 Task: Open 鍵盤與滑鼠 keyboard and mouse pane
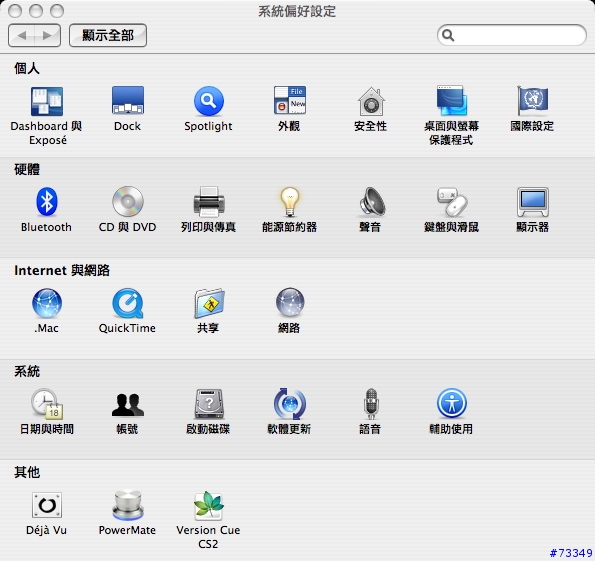452,202
